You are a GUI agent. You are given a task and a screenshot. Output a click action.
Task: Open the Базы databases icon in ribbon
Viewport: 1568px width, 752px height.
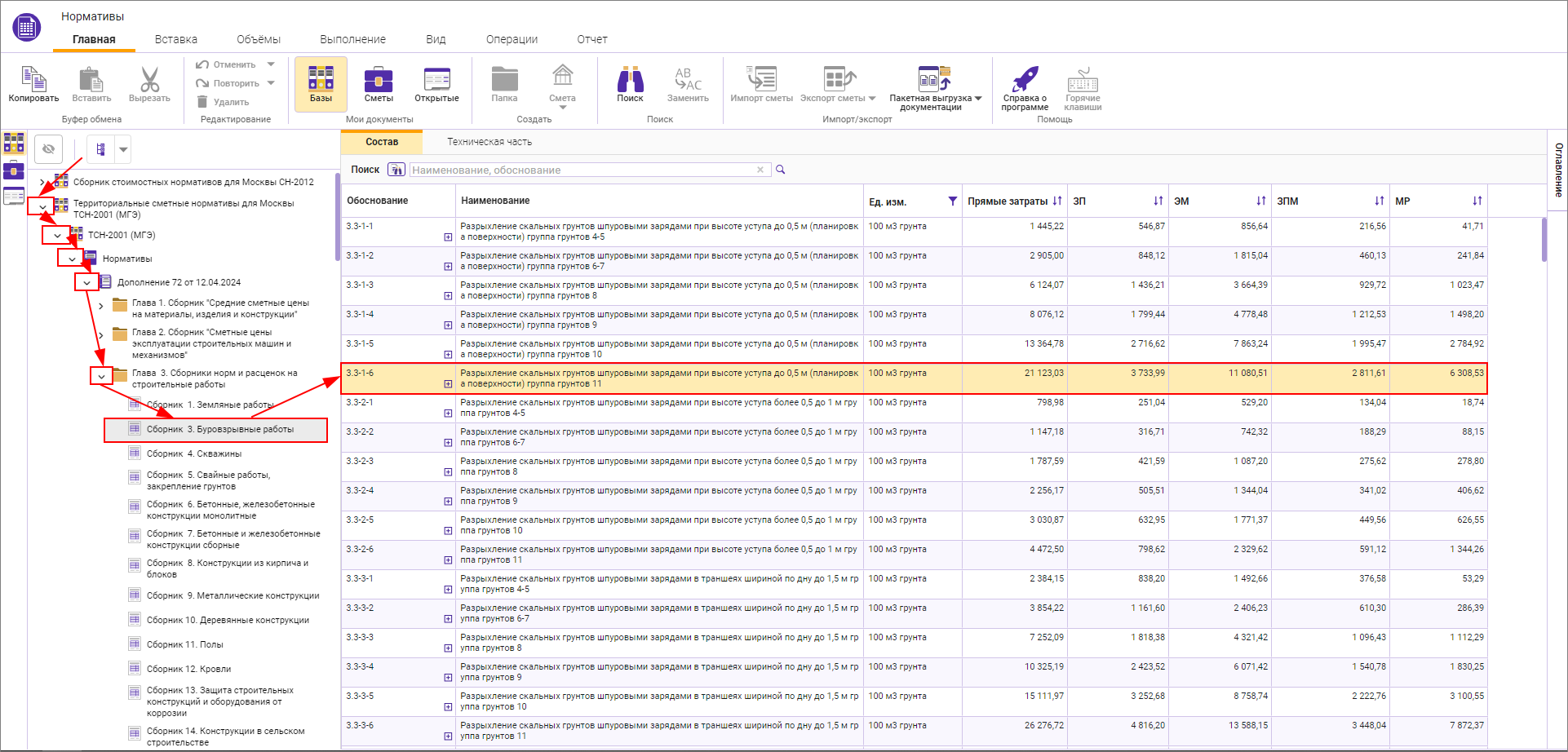click(x=321, y=78)
